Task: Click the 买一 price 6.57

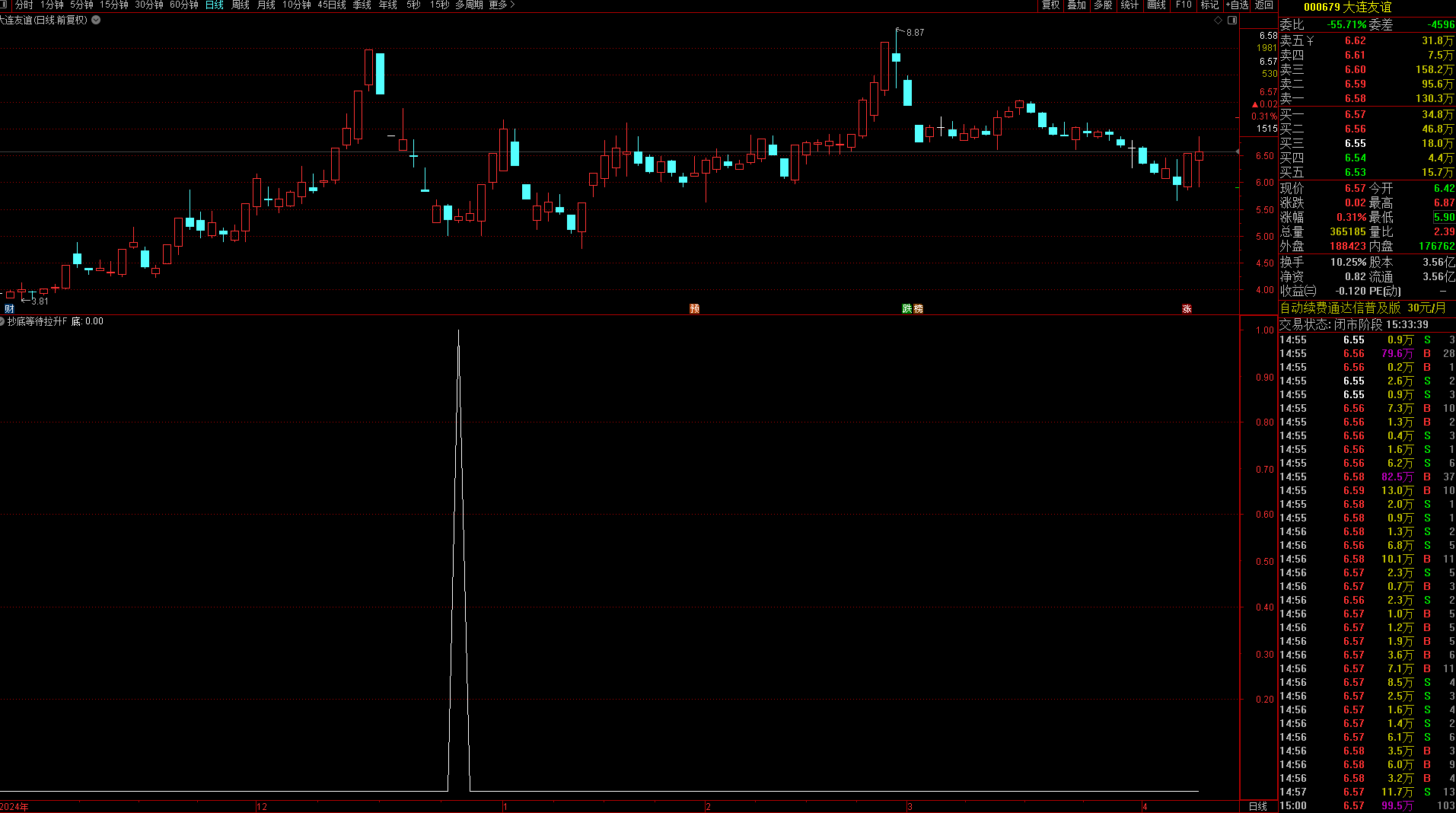Action: [1356, 114]
